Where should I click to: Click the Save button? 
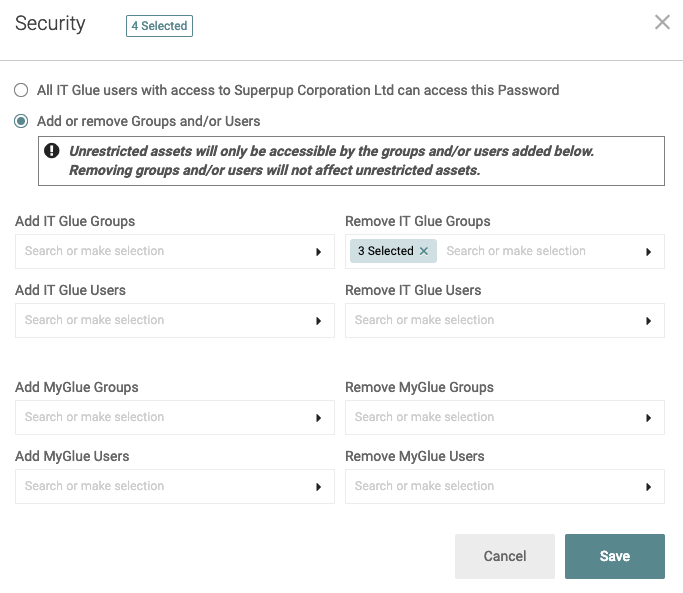coord(614,556)
